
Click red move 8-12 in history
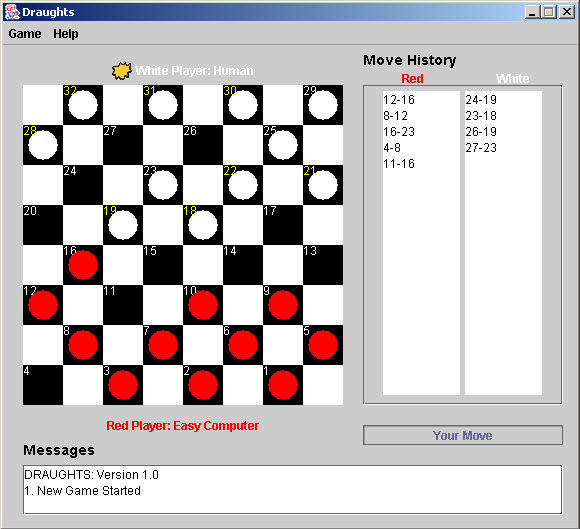(x=395, y=116)
